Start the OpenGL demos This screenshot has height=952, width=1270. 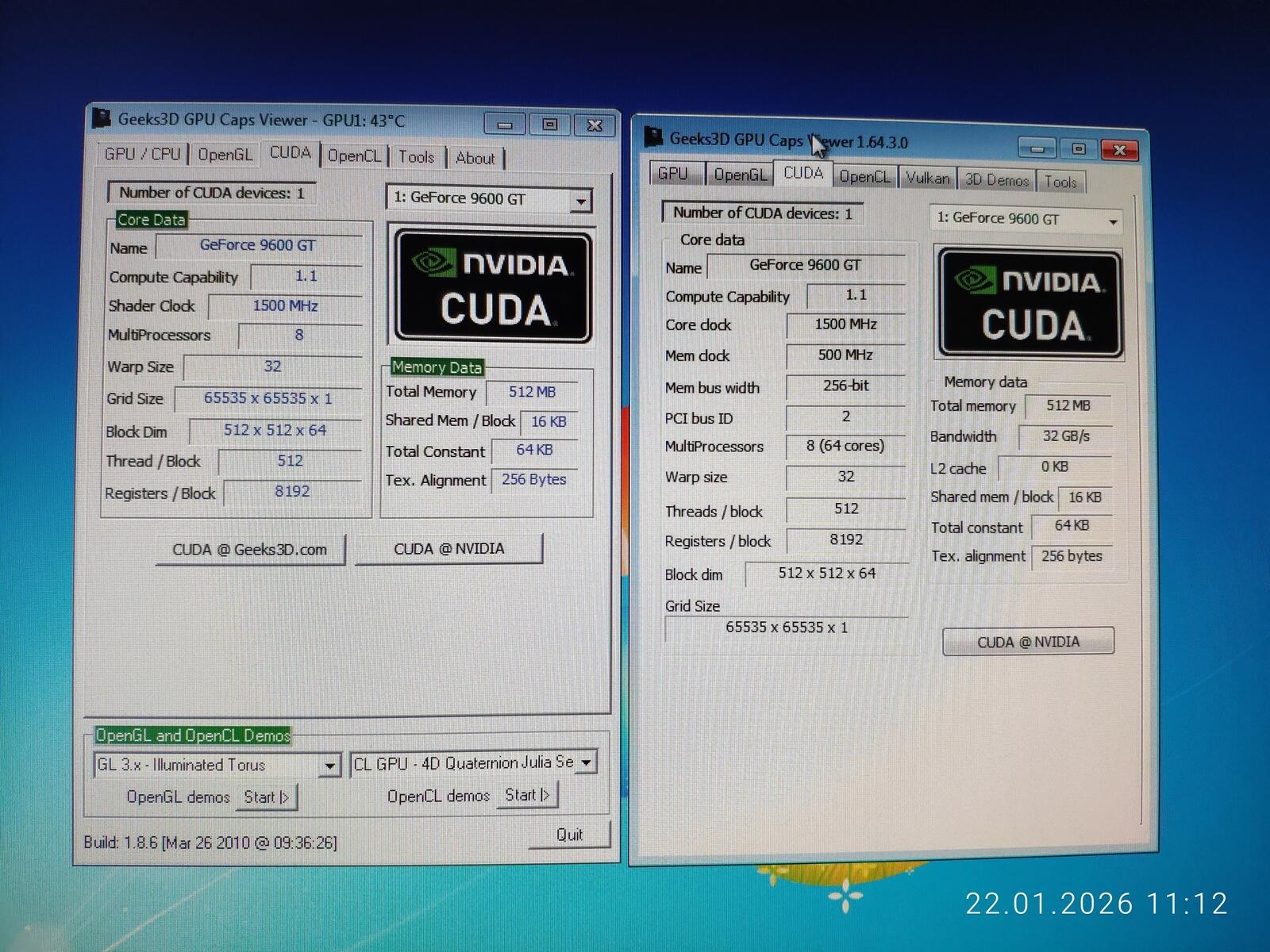tap(267, 797)
